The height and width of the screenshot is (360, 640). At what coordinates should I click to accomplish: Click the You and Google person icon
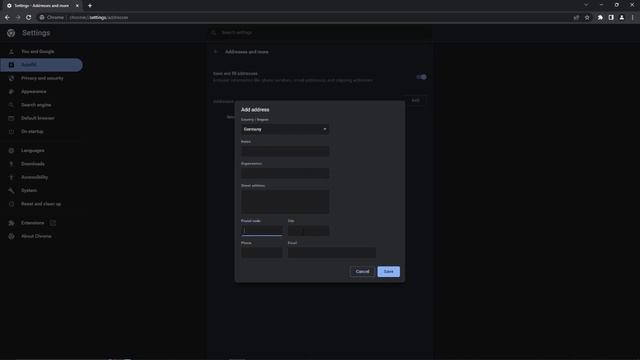11,52
